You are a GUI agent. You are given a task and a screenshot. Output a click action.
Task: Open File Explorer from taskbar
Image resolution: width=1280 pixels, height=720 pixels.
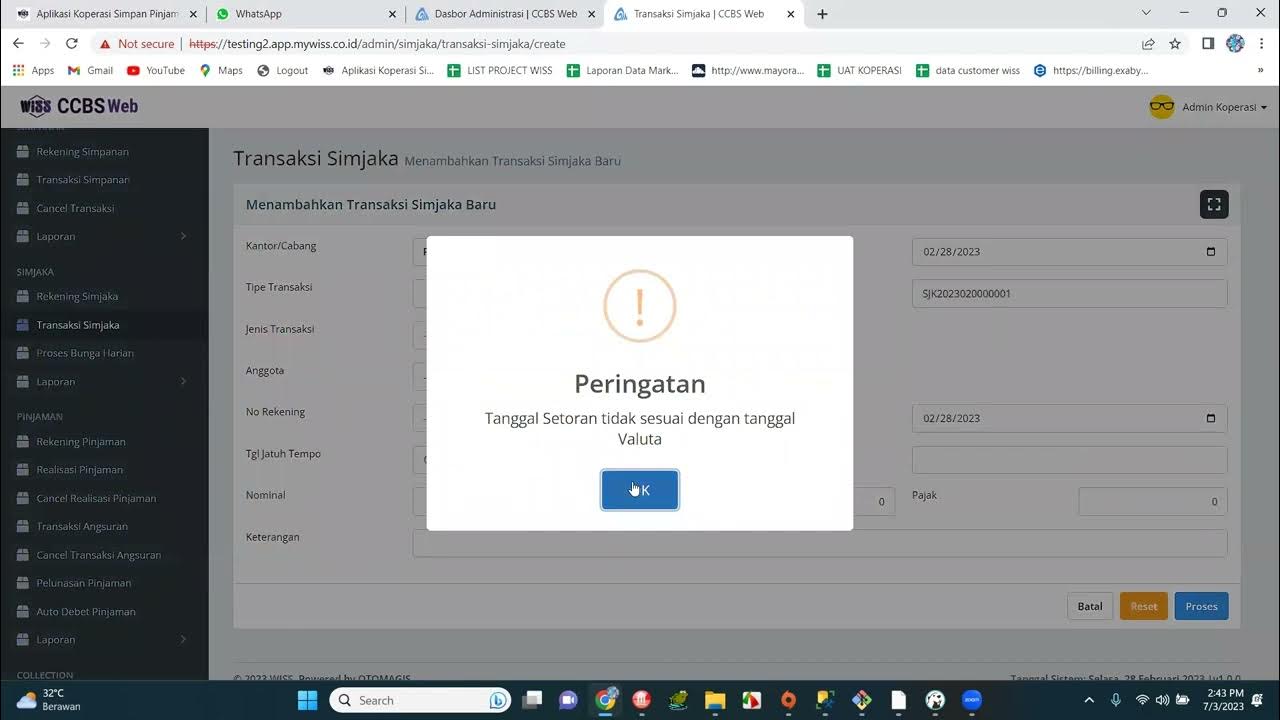(714, 700)
